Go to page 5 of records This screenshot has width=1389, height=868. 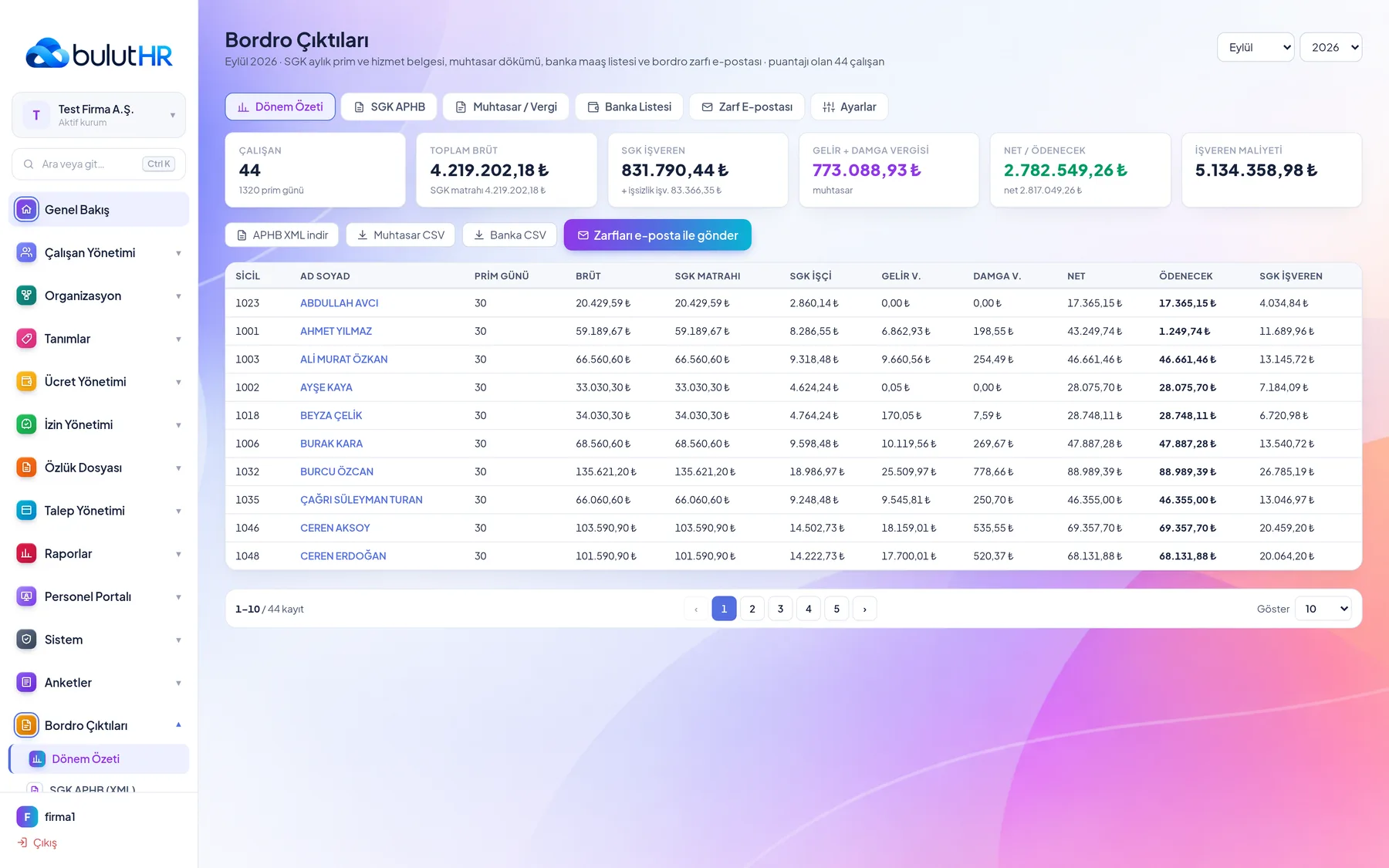pyautogui.click(x=836, y=609)
